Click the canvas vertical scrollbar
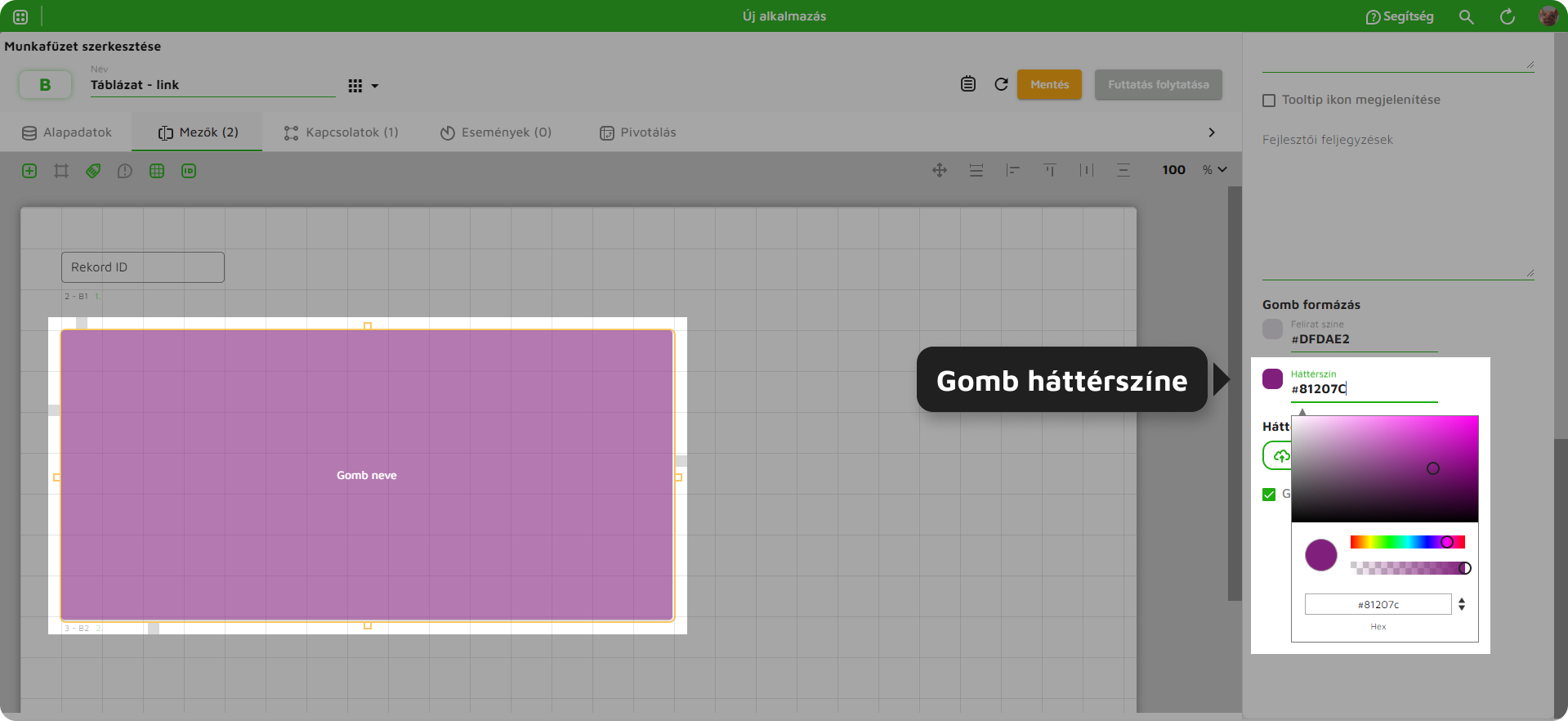 pos(1235,393)
